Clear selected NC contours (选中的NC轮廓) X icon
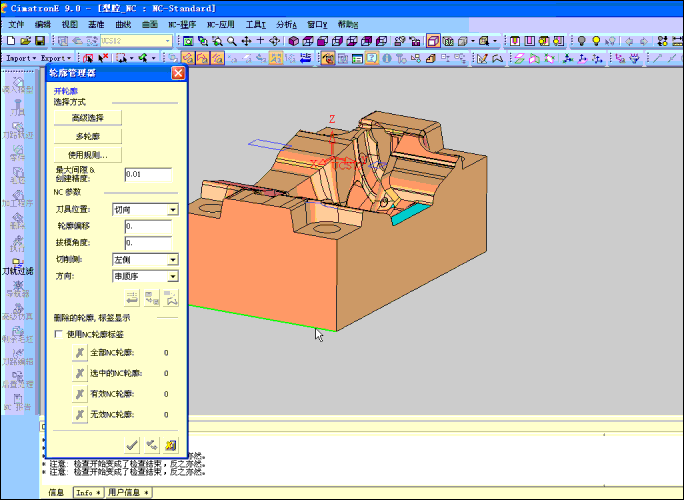 pyautogui.click(x=79, y=373)
